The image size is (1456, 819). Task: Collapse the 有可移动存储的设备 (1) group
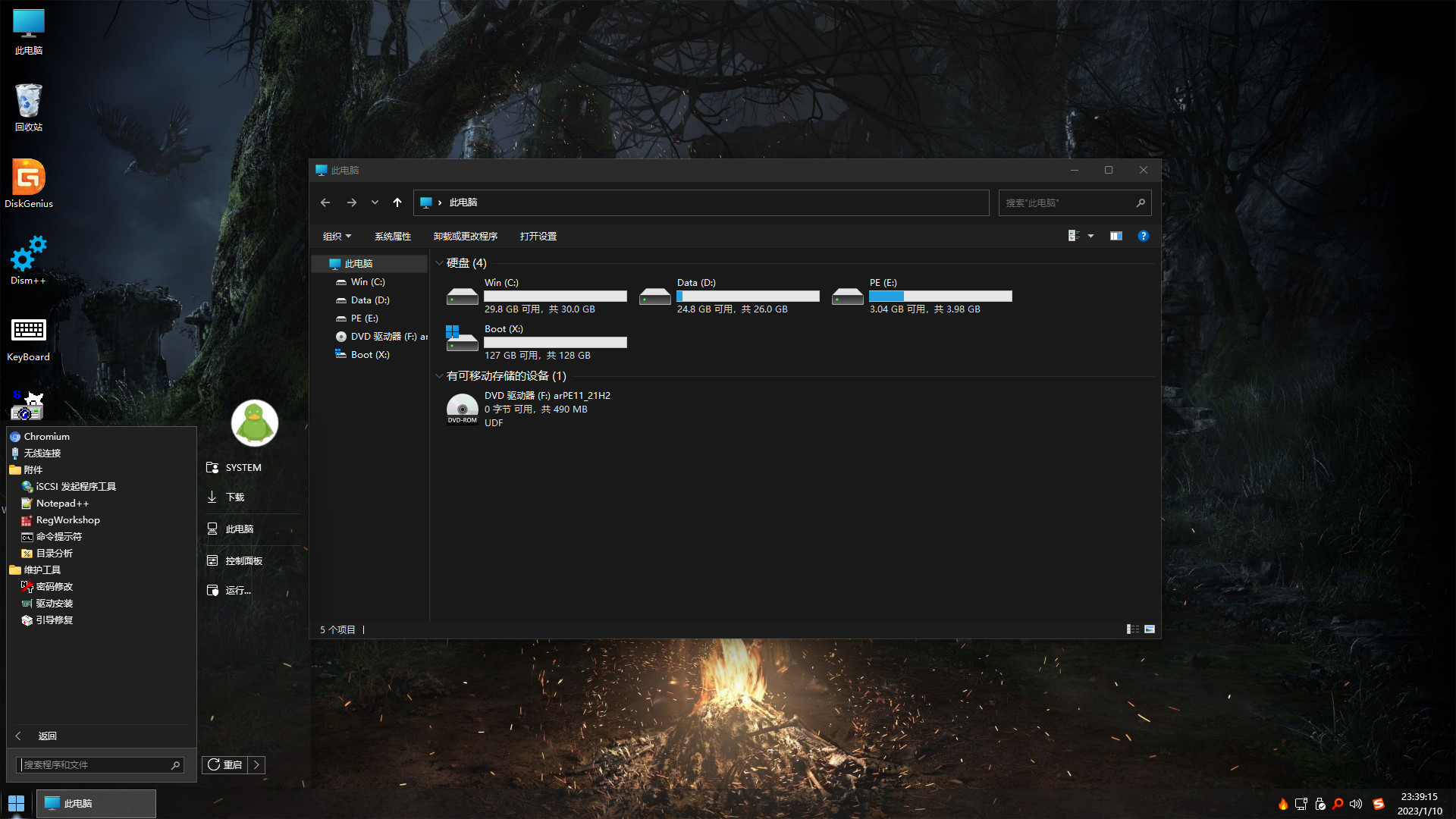(439, 376)
